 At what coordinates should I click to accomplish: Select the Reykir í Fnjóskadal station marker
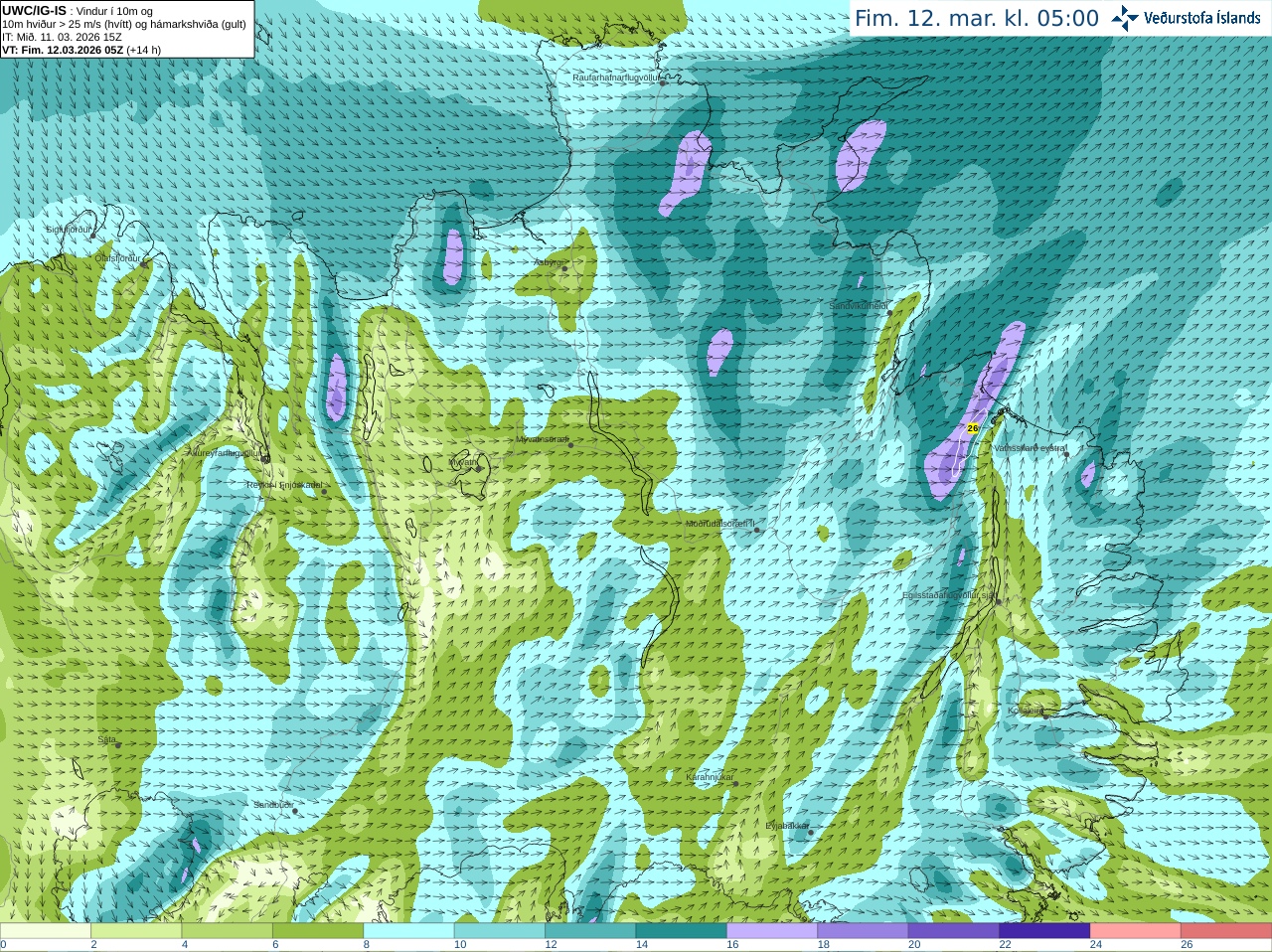[x=324, y=491]
